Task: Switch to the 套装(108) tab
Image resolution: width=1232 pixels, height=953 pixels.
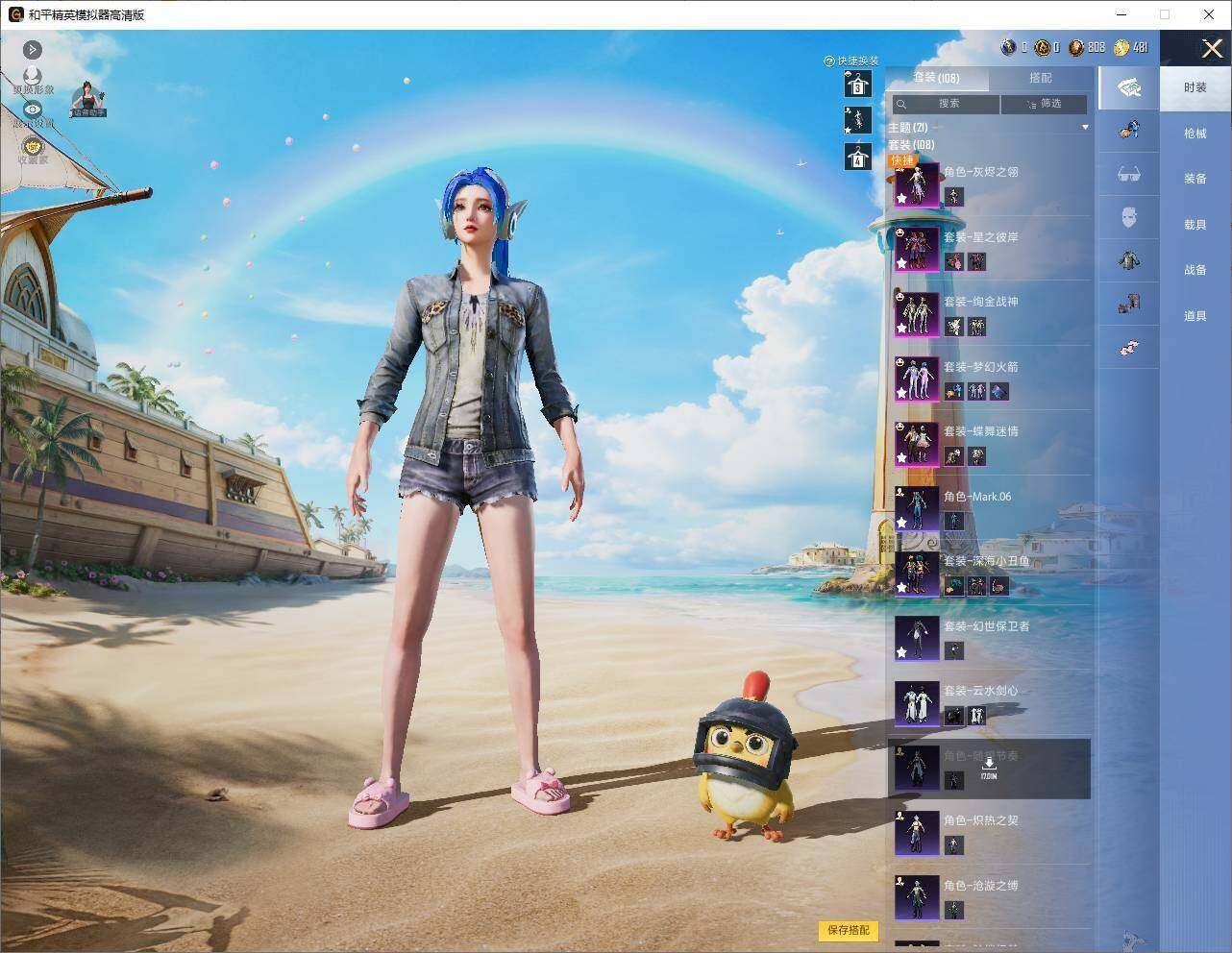Action: tap(936, 78)
